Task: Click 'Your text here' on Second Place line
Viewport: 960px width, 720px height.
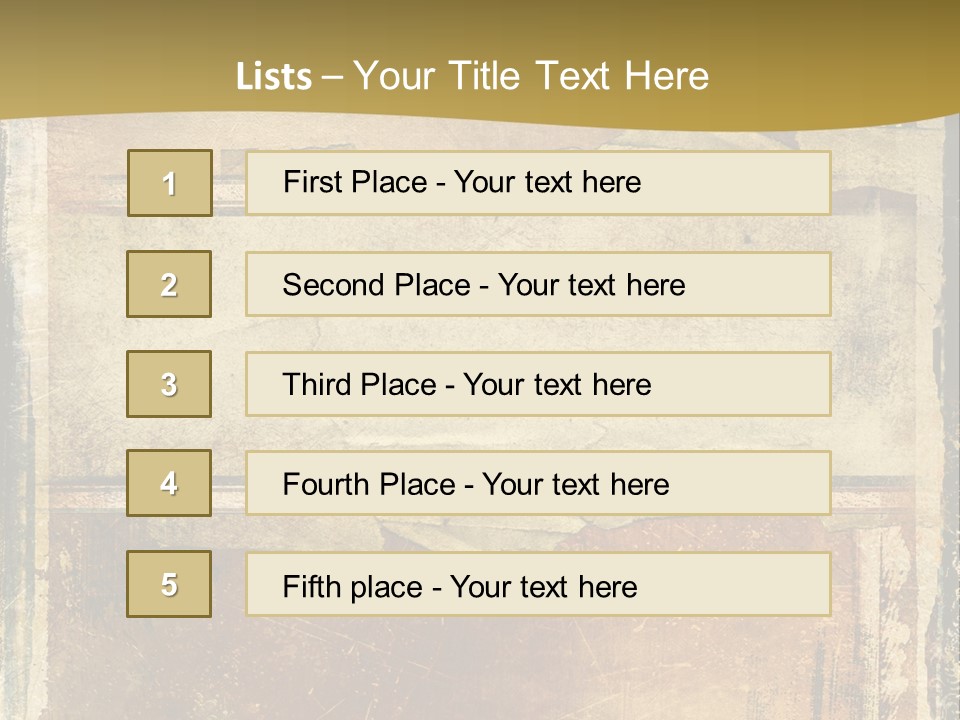Action: (591, 285)
